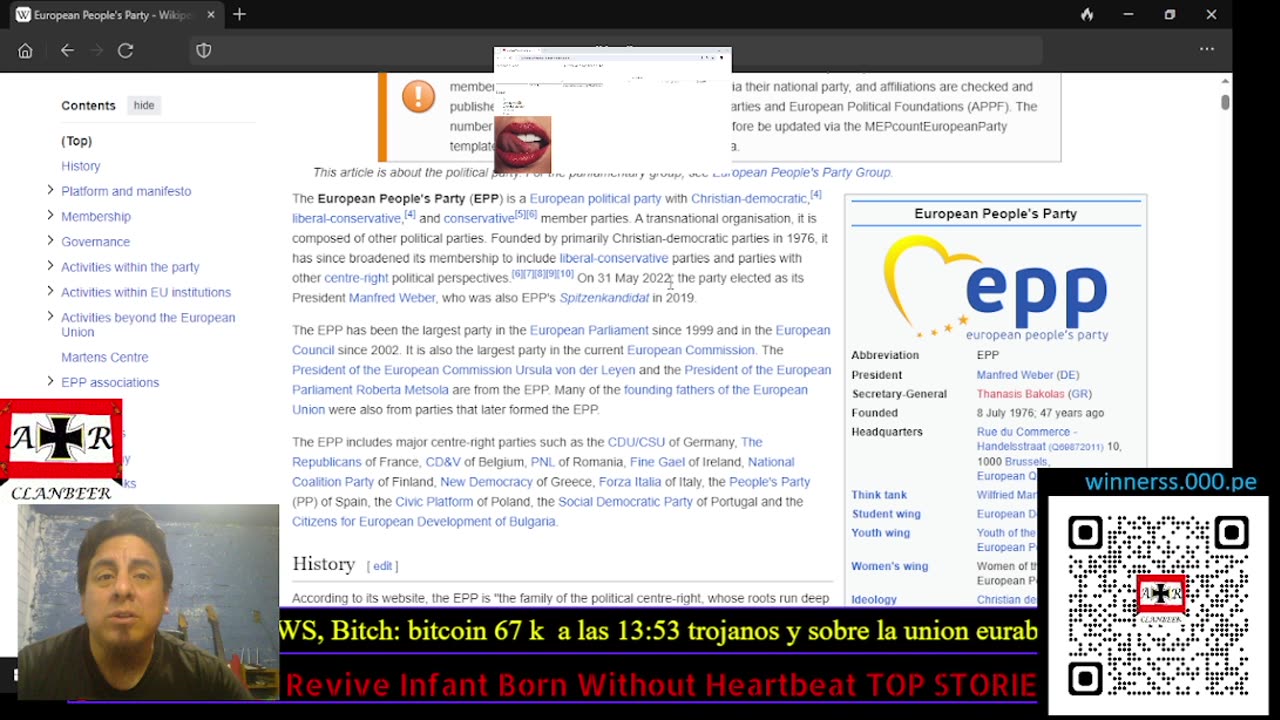1280x720 pixels.
Task: Open Governance contents link
Action: 95,241
